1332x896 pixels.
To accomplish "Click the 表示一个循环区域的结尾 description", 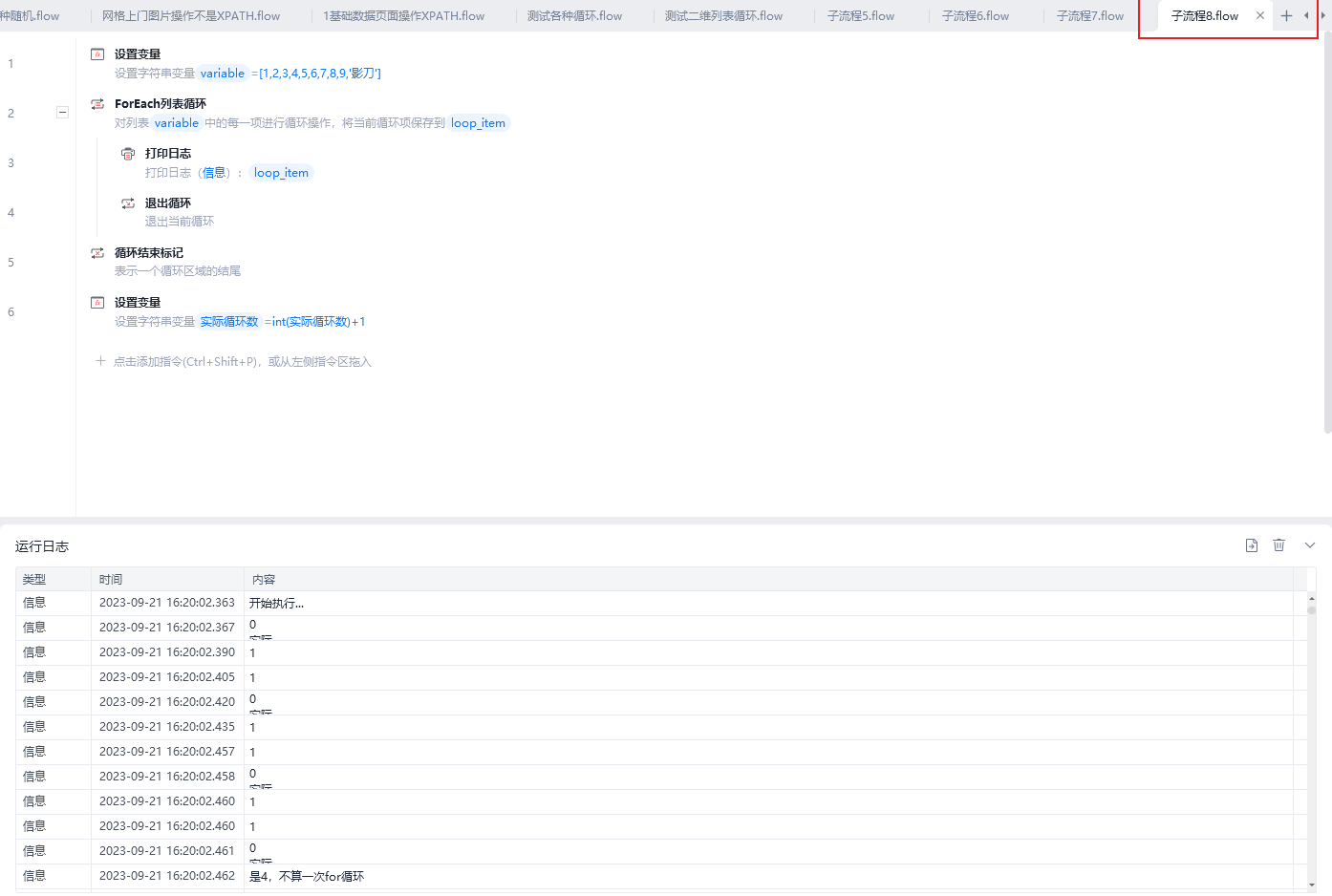I will (178, 271).
